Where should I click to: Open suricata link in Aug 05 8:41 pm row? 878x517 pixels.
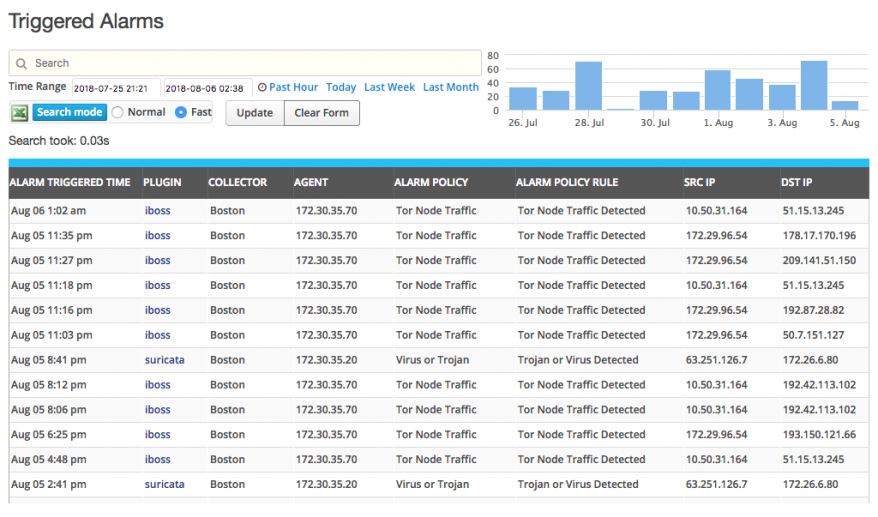pos(165,360)
